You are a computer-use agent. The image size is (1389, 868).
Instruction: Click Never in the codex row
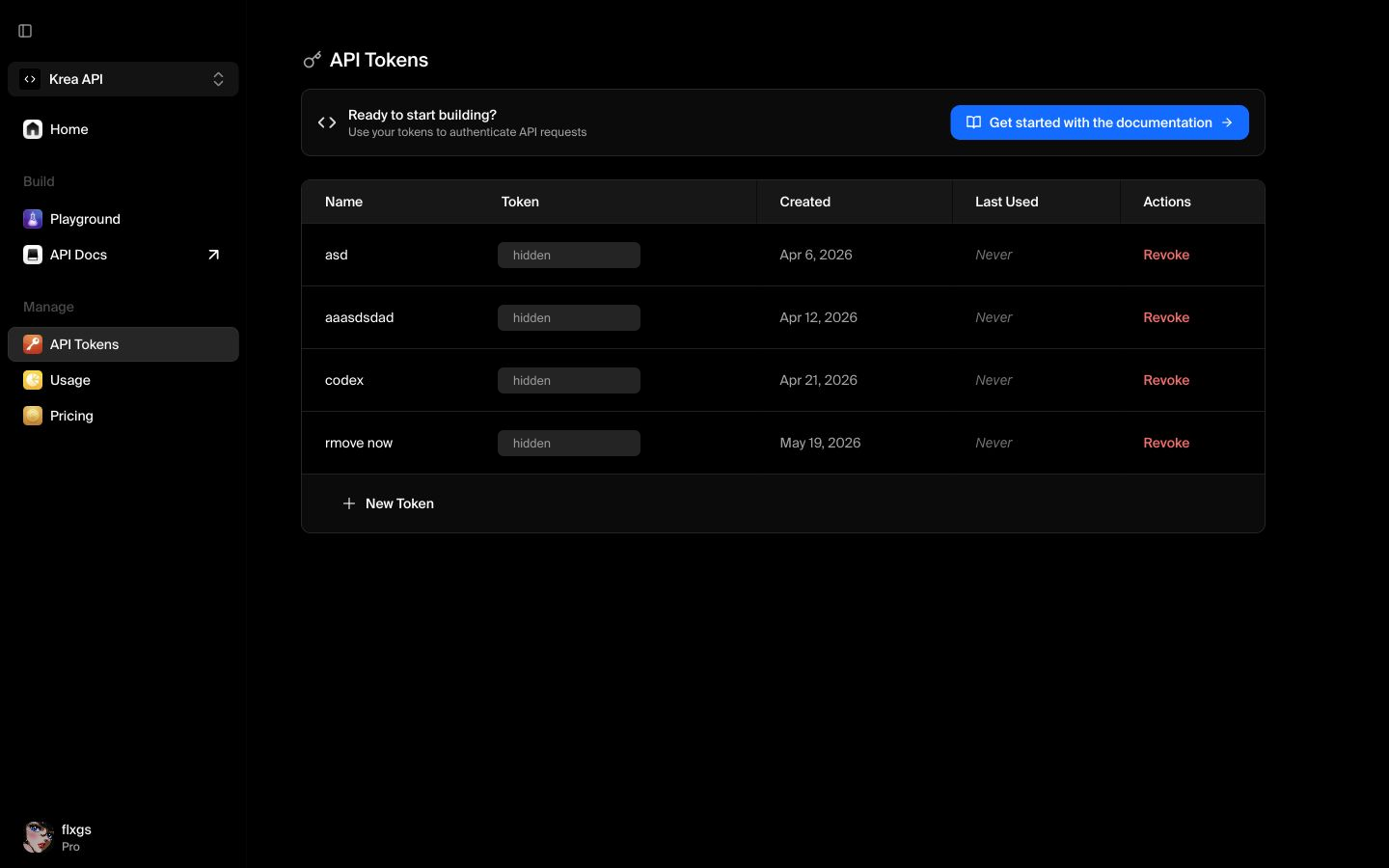tap(994, 380)
